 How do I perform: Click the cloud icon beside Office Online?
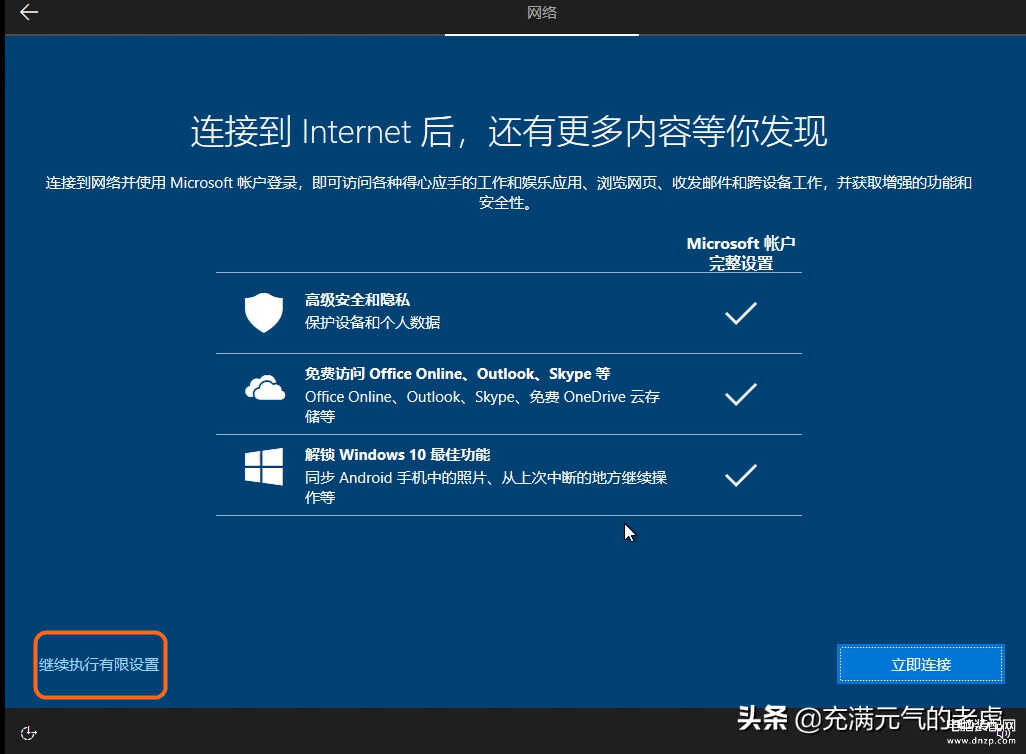click(x=264, y=387)
